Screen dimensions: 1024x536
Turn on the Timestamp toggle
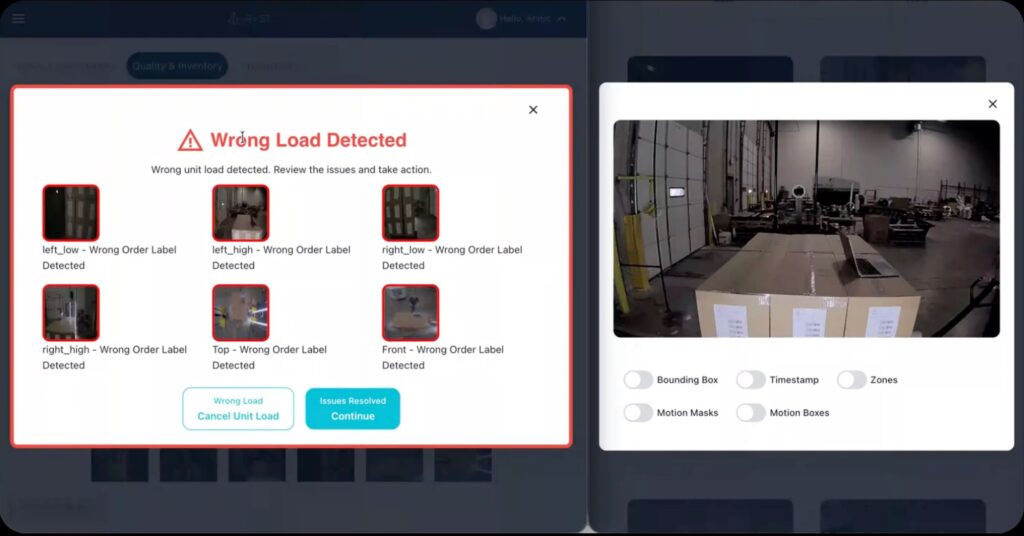tap(751, 380)
